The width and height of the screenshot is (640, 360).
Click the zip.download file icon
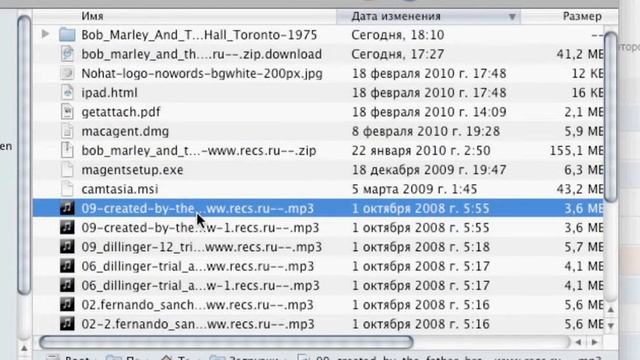click(67, 53)
